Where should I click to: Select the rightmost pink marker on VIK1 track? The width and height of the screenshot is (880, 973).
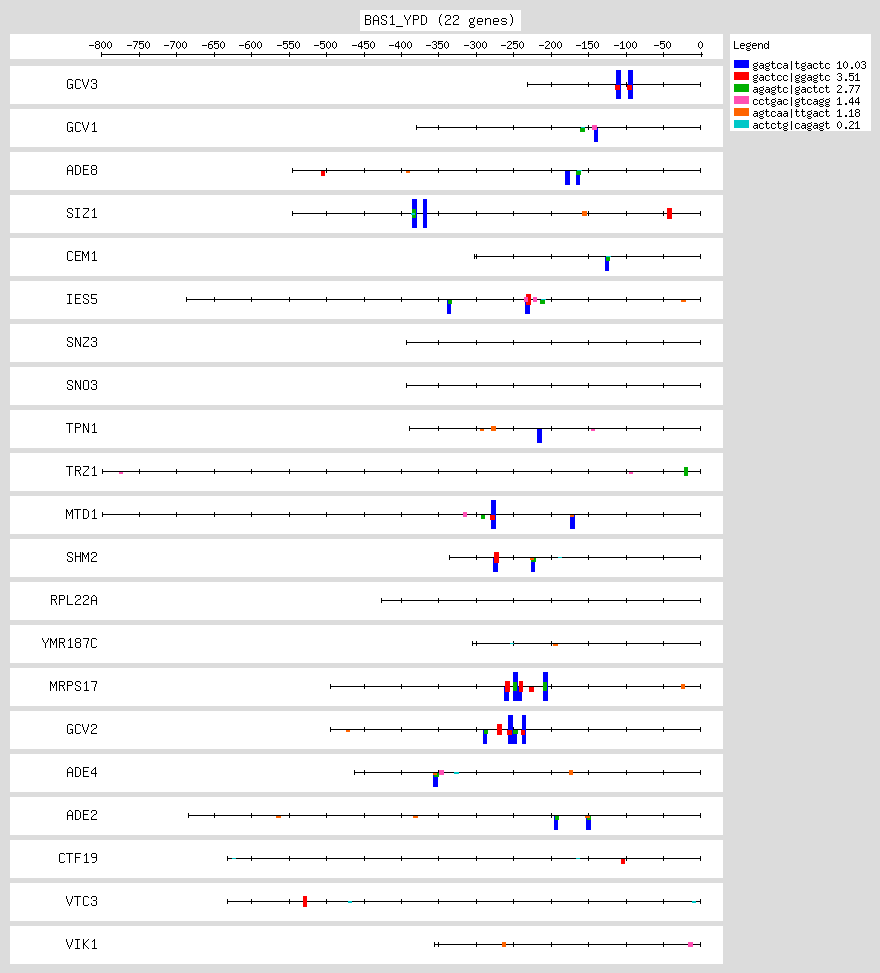(x=690, y=944)
